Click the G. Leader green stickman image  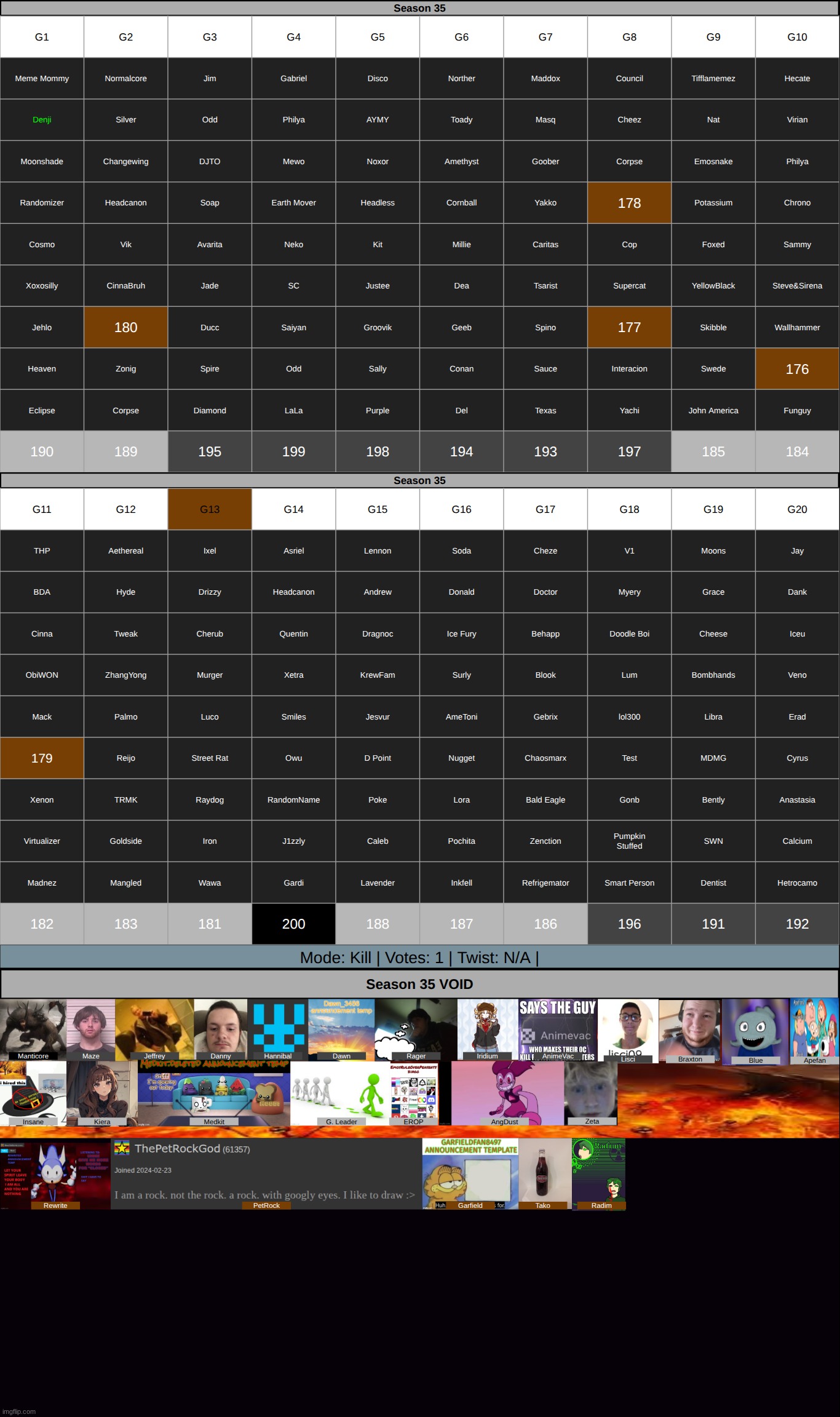[340, 1092]
